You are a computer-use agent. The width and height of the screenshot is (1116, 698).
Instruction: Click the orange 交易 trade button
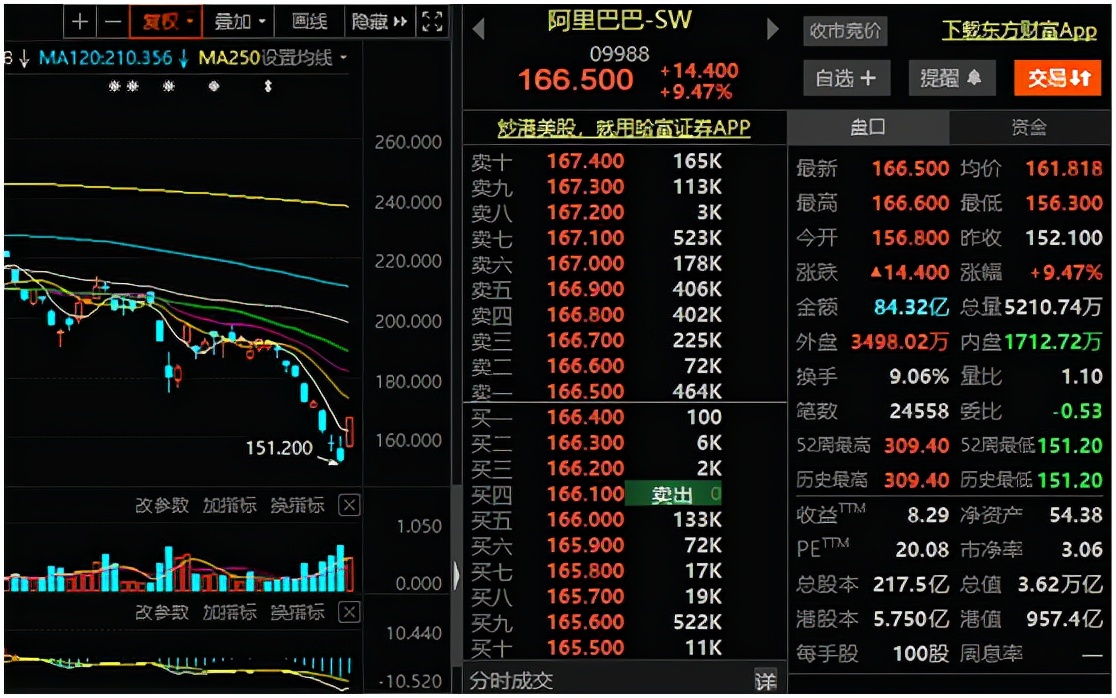tap(1057, 78)
